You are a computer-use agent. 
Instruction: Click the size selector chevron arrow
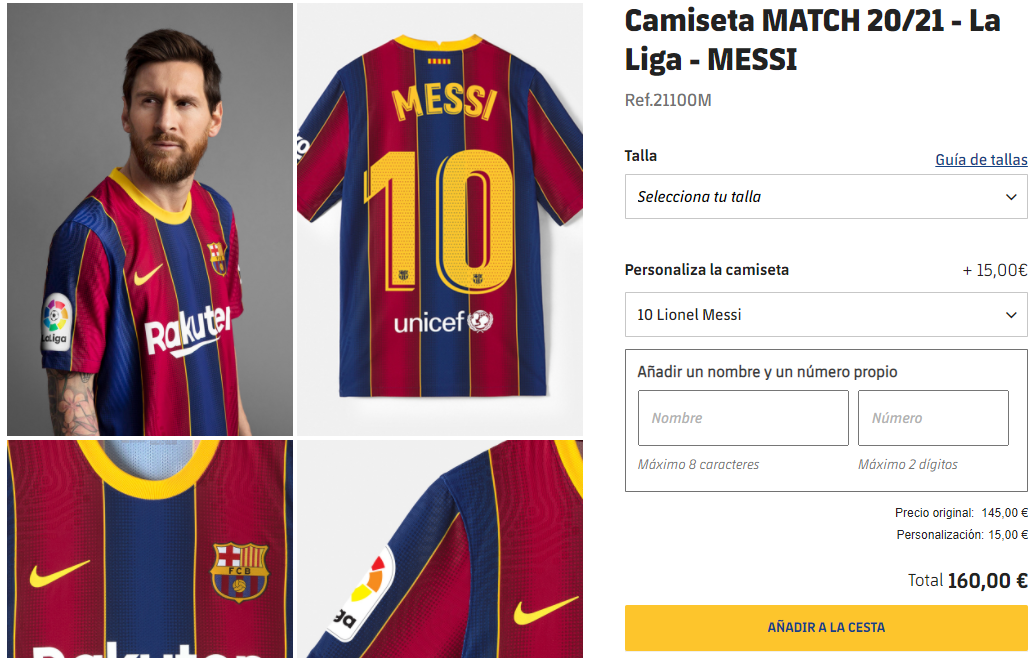coord(1011,197)
